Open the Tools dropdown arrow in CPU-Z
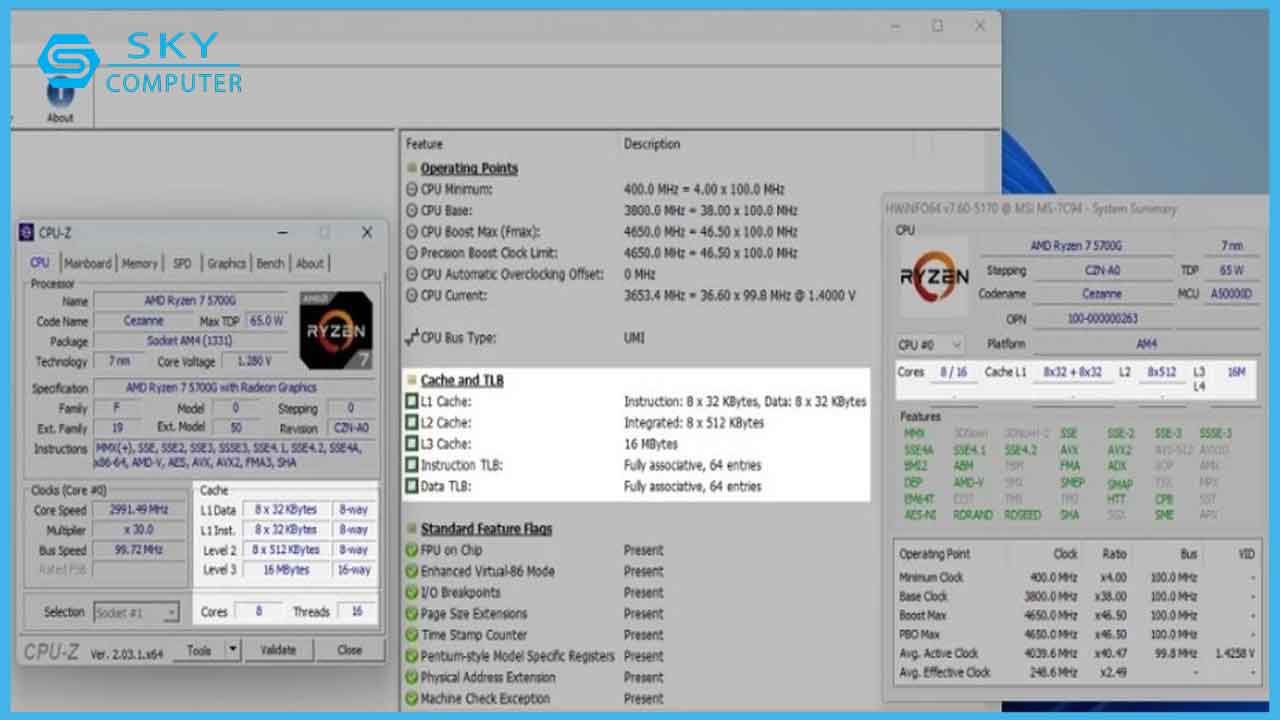Image resolution: width=1280 pixels, height=720 pixels. (232, 650)
